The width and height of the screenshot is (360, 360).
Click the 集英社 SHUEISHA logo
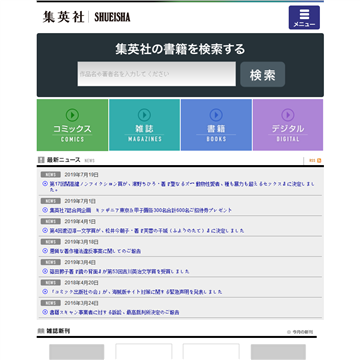pyautogui.click(x=86, y=17)
